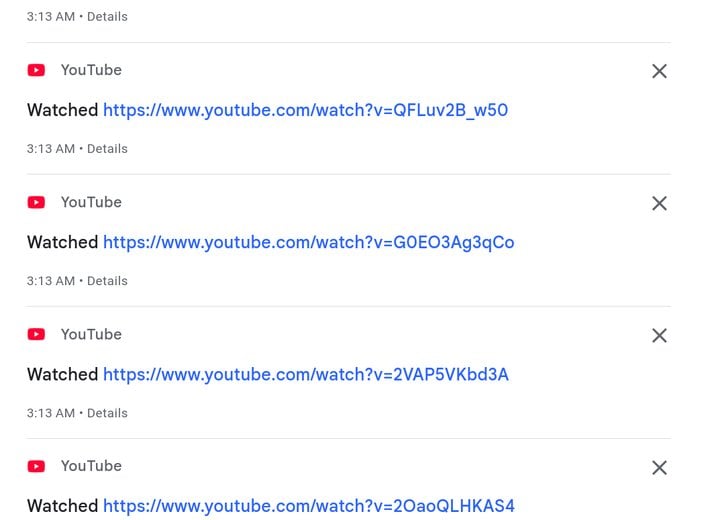The width and height of the screenshot is (720, 520).
Task: Click the YouTube label above the 2OaoQLHKAS4 link
Action: click(91, 466)
